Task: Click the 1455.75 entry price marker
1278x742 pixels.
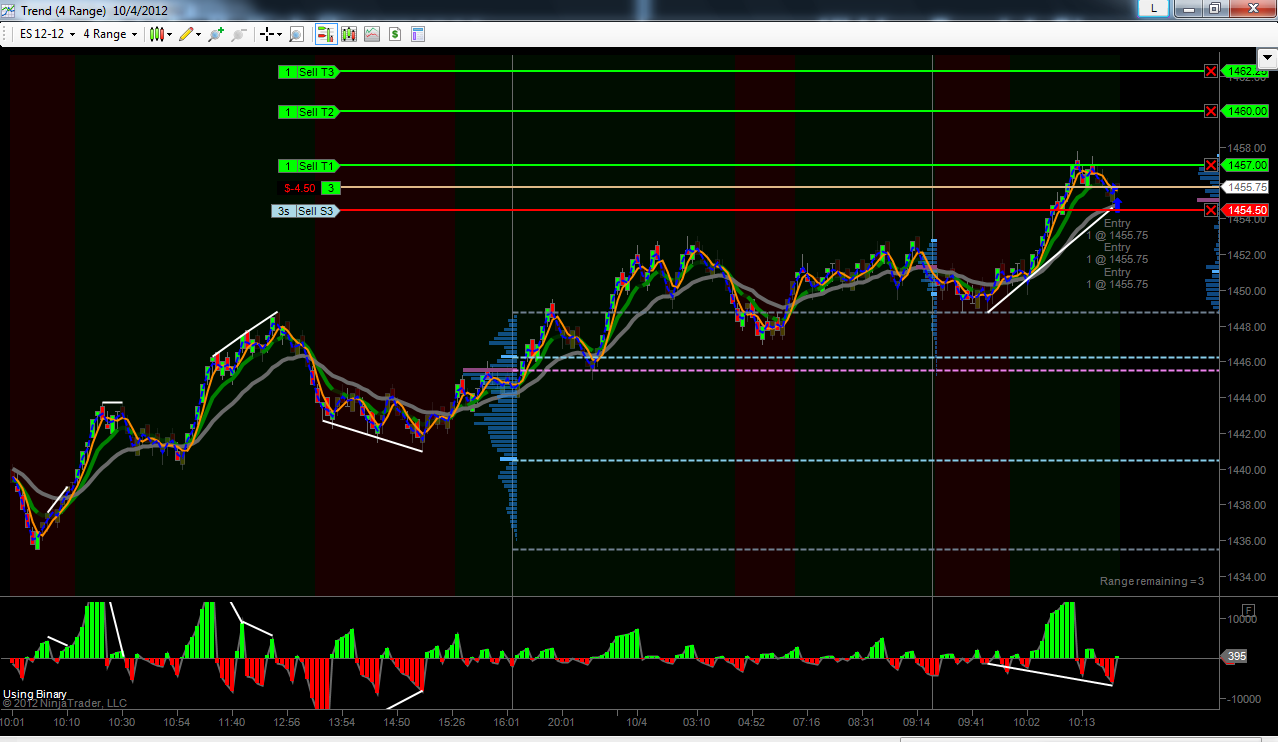Action: (1247, 187)
